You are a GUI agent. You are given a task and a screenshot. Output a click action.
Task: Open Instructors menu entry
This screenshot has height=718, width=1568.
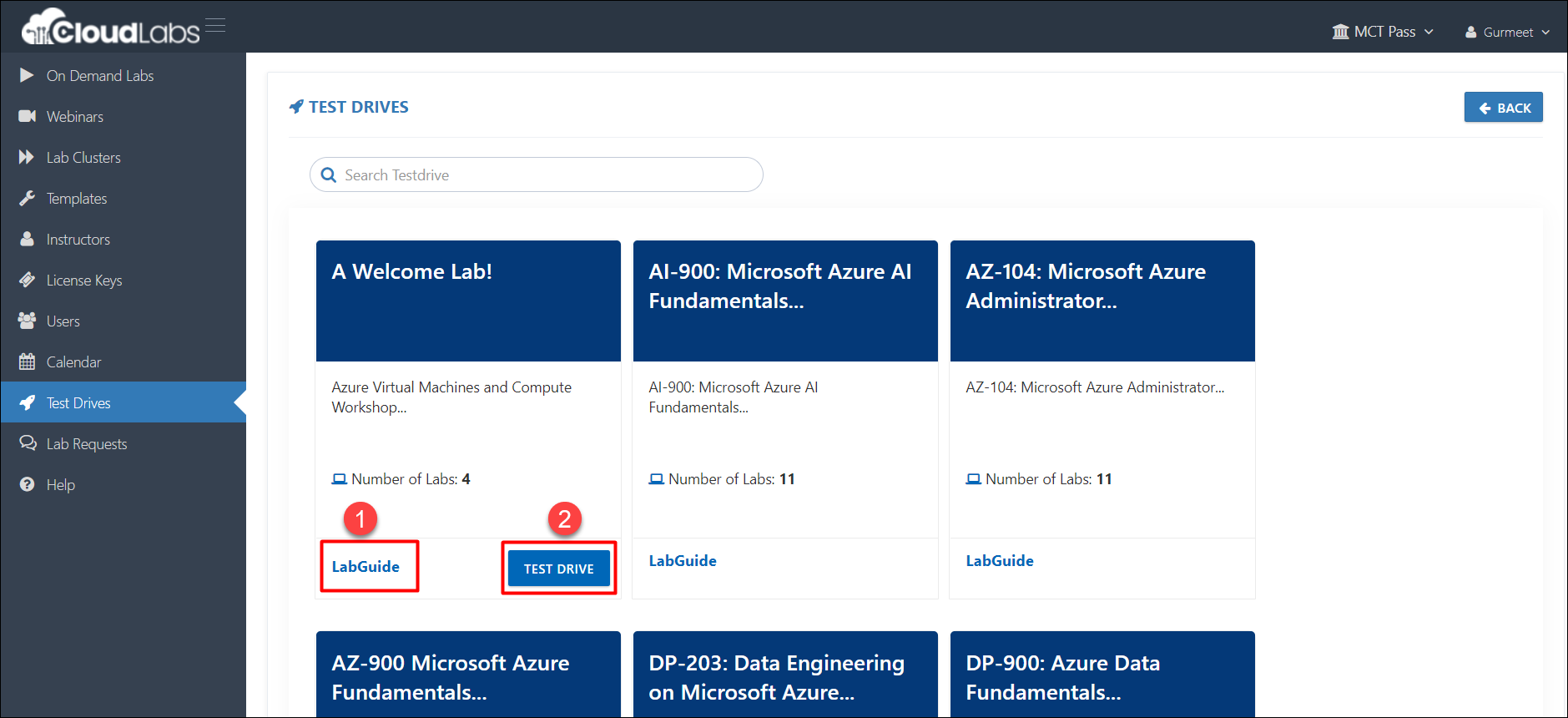tap(124, 239)
